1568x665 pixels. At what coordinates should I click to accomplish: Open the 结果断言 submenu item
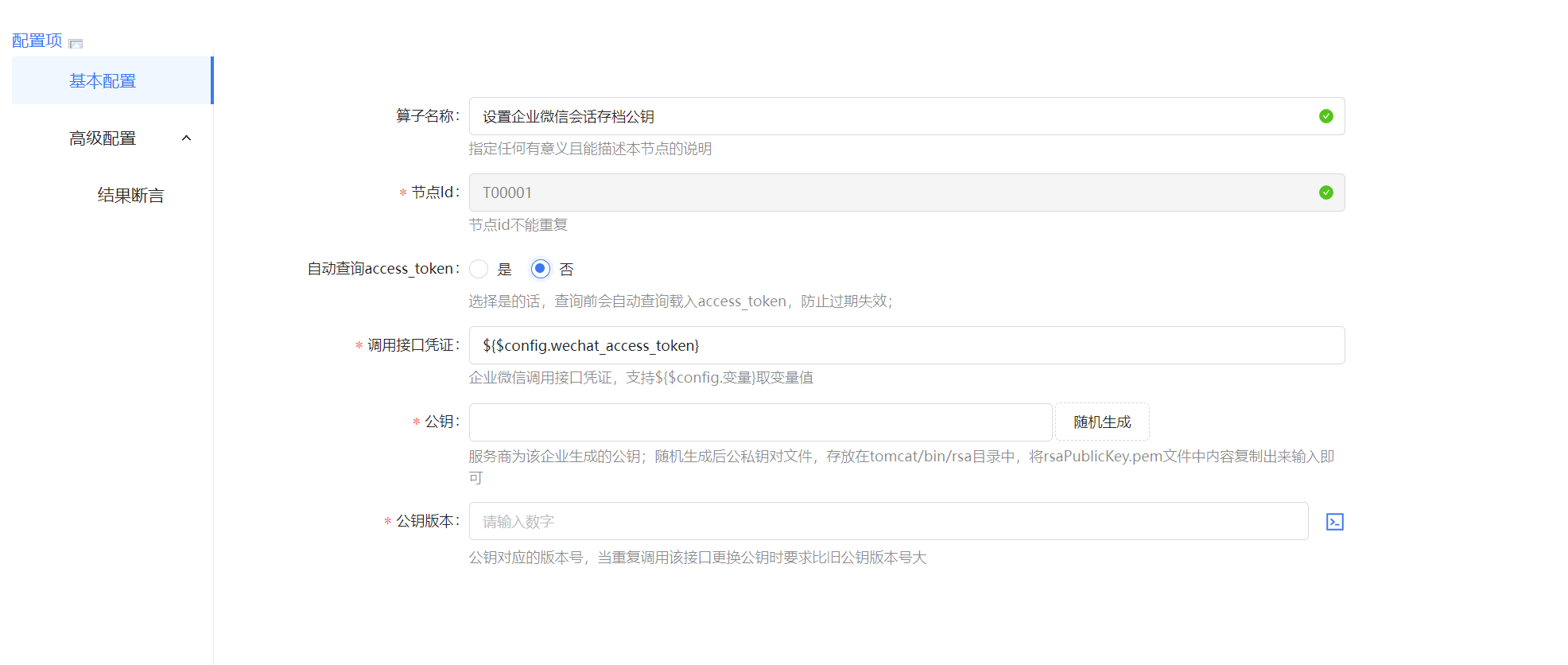130,196
